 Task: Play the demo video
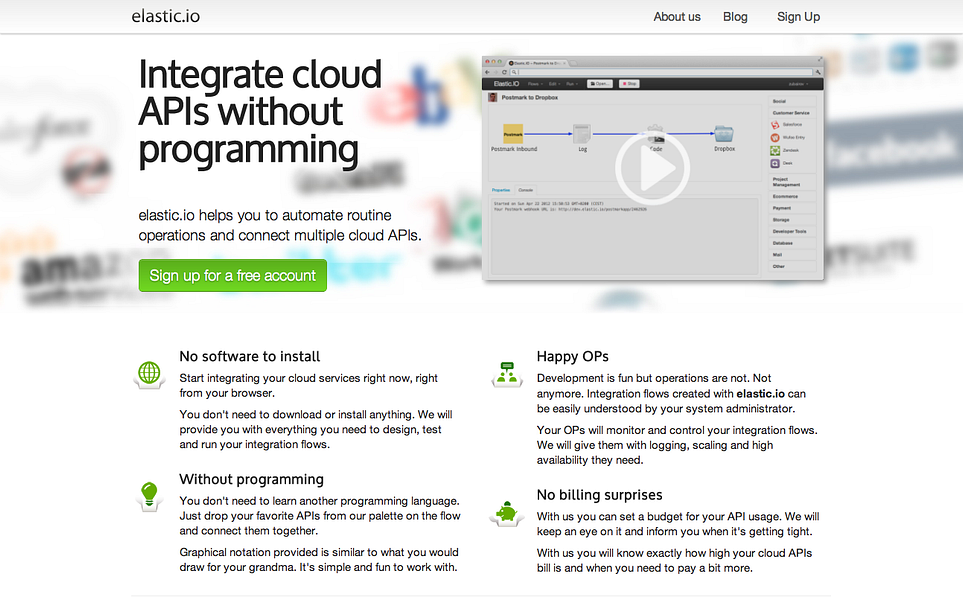point(652,168)
